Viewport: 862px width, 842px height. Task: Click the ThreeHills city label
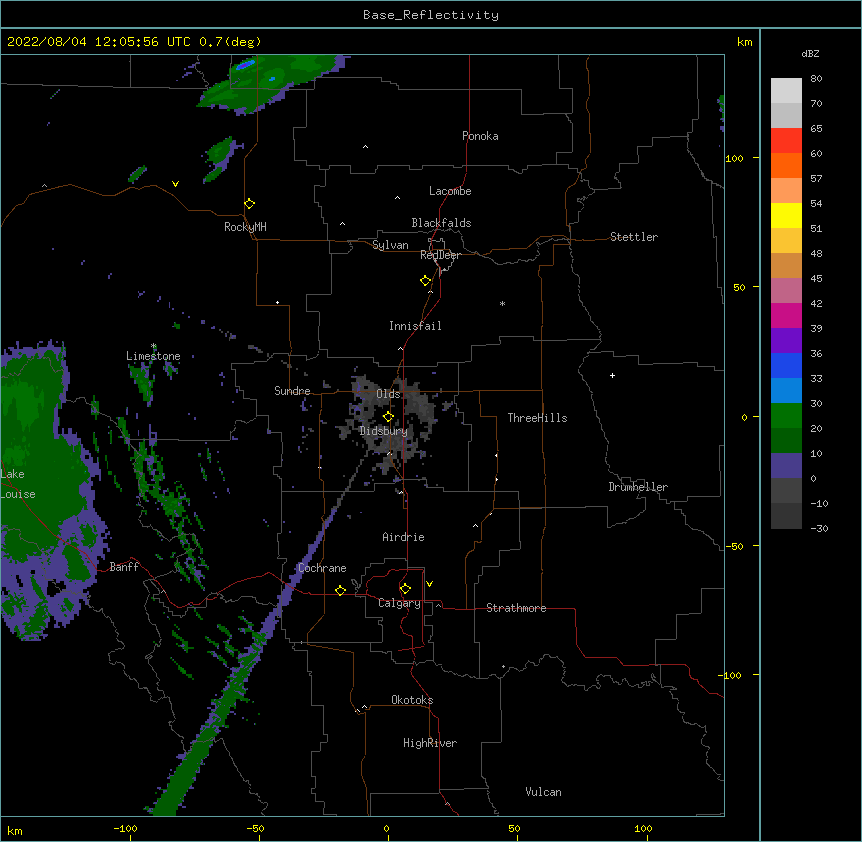[537, 418]
